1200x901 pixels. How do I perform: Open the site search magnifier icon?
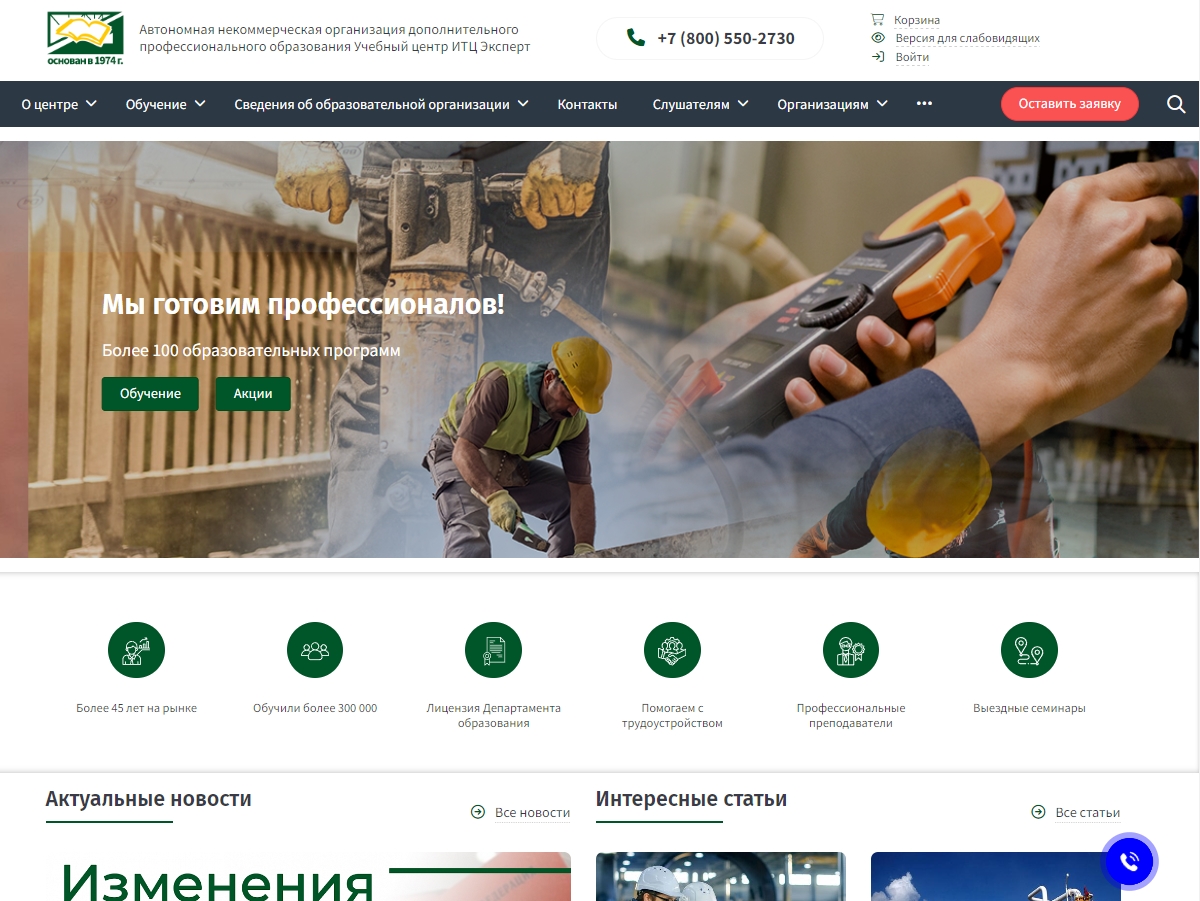coord(1176,104)
